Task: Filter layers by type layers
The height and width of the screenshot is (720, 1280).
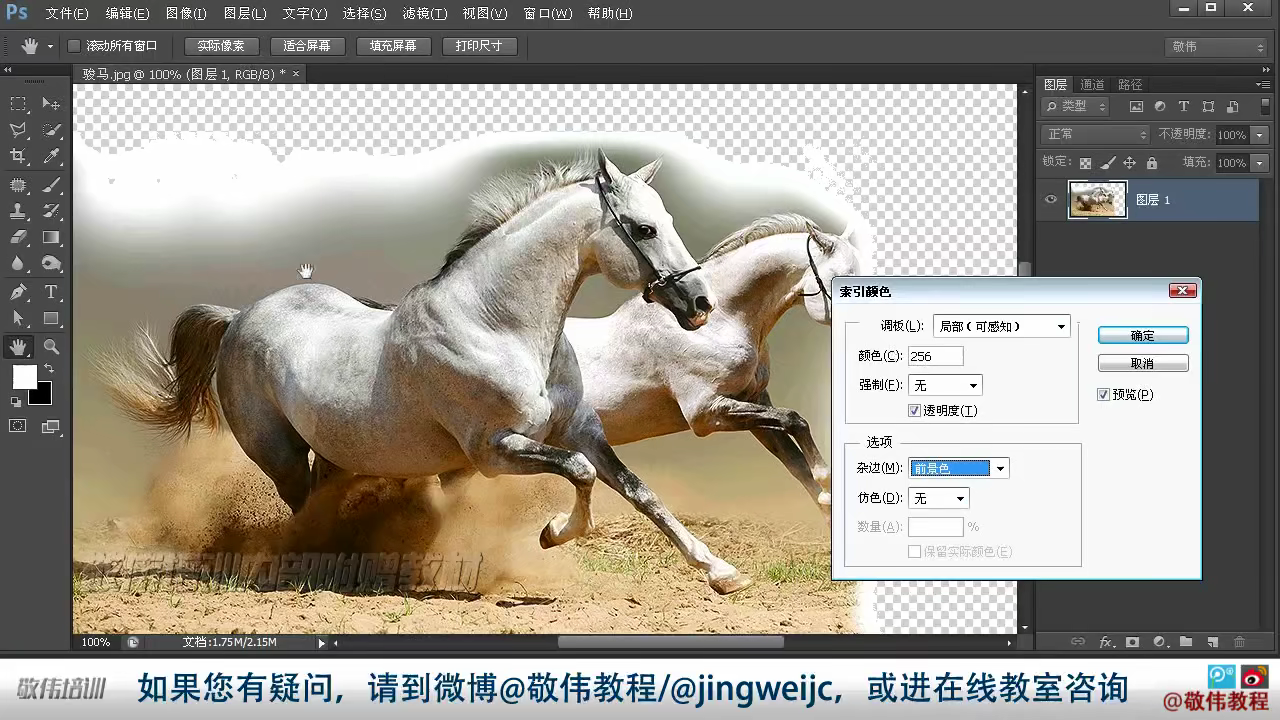Action: [1184, 106]
